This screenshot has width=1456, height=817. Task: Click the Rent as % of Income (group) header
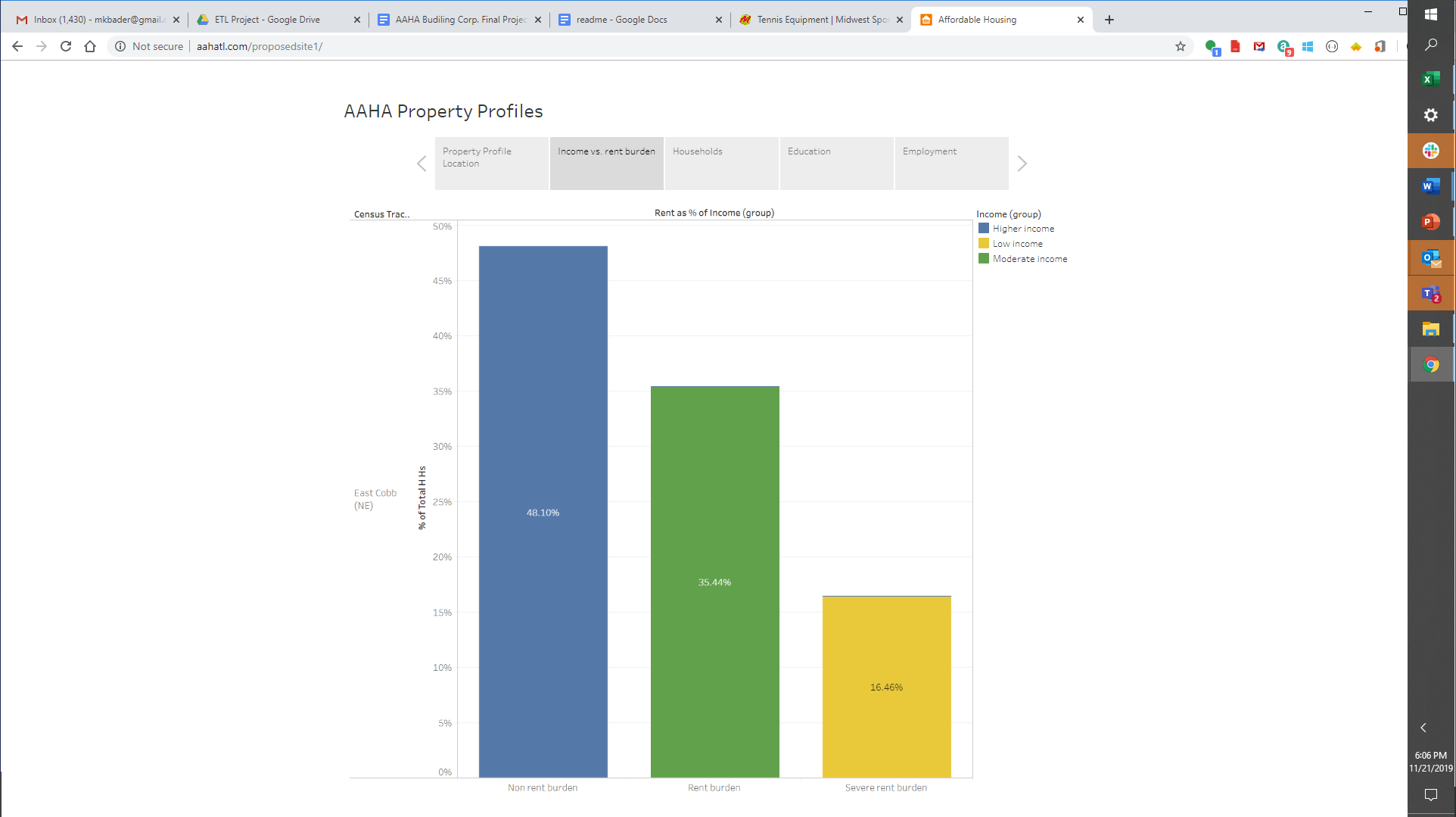714,213
